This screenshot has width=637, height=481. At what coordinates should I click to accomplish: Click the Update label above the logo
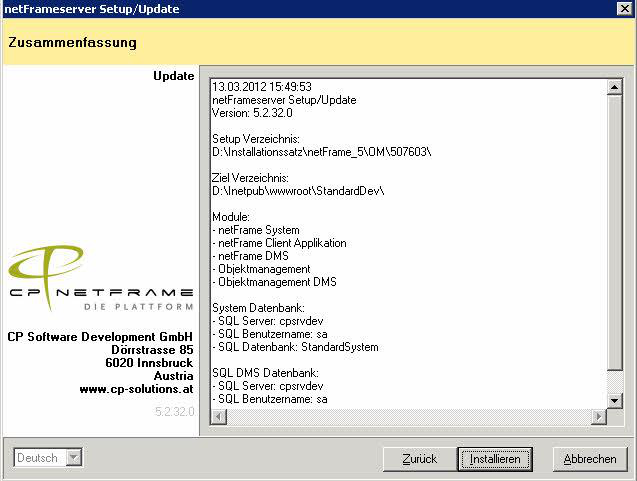tap(173, 76)
